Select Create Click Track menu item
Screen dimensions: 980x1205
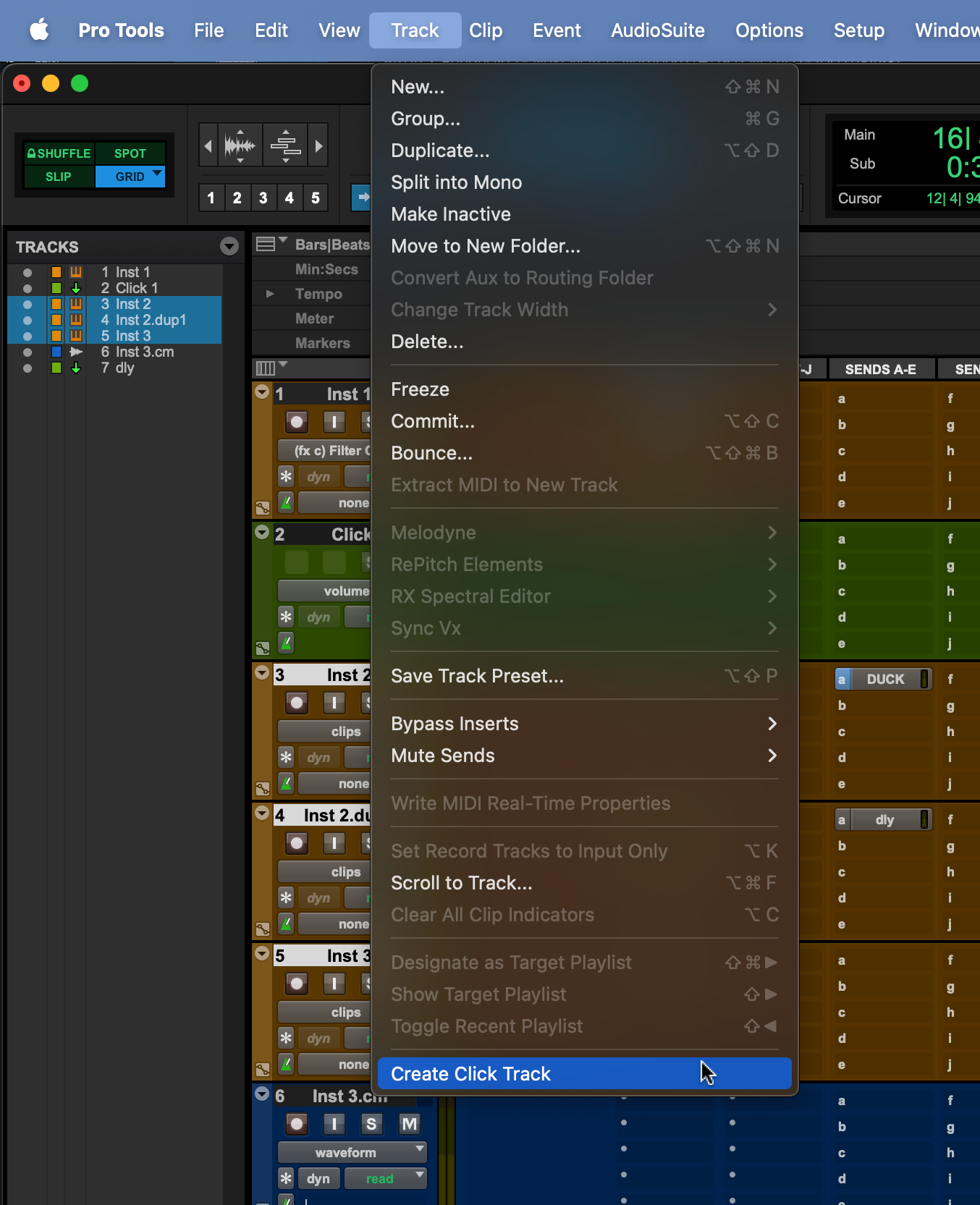point(584,1074)
